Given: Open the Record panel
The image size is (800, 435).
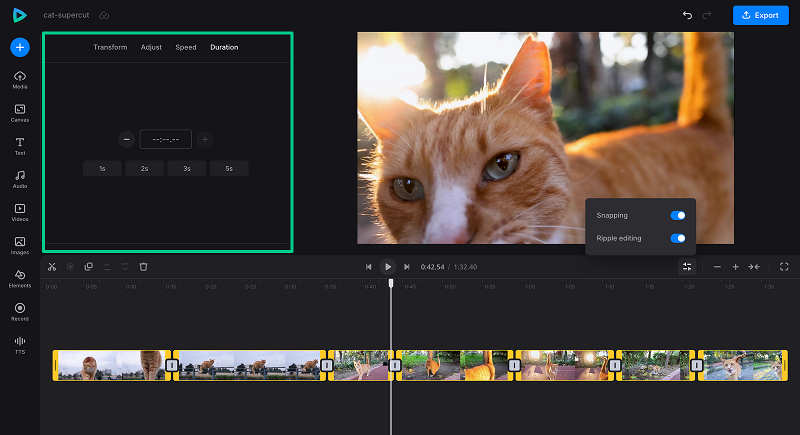Looking at the screenshot, I should tap(20, 312).
